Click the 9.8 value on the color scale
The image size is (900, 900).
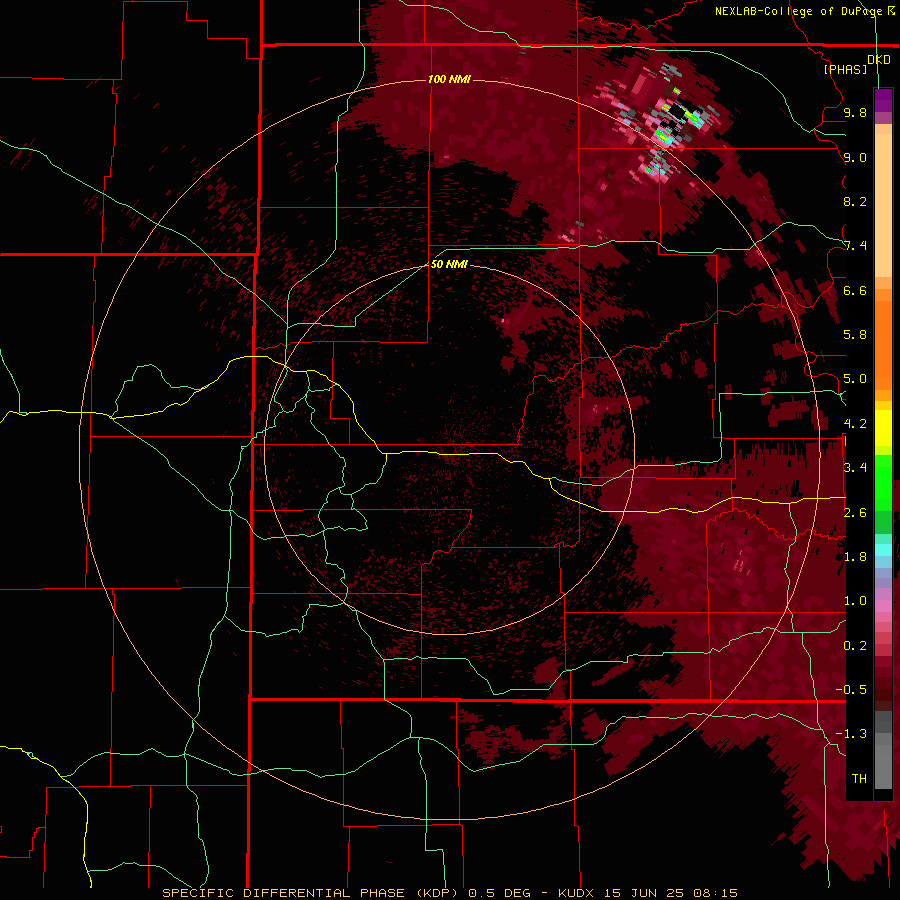(x=855, y=112)
